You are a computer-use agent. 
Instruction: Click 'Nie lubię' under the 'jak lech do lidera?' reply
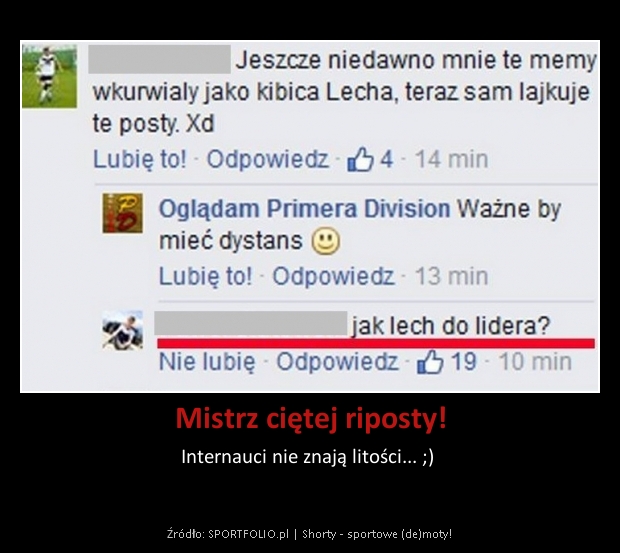(207, 362)
